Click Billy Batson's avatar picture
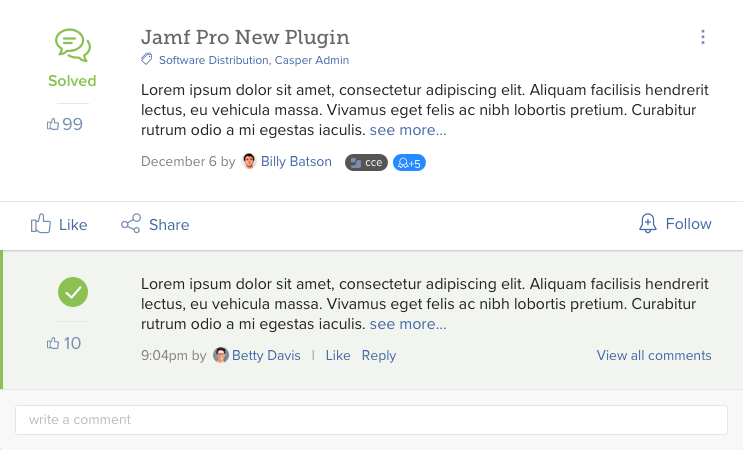Image resolution: width=743 pixels, height=450 pixels. 249,161
